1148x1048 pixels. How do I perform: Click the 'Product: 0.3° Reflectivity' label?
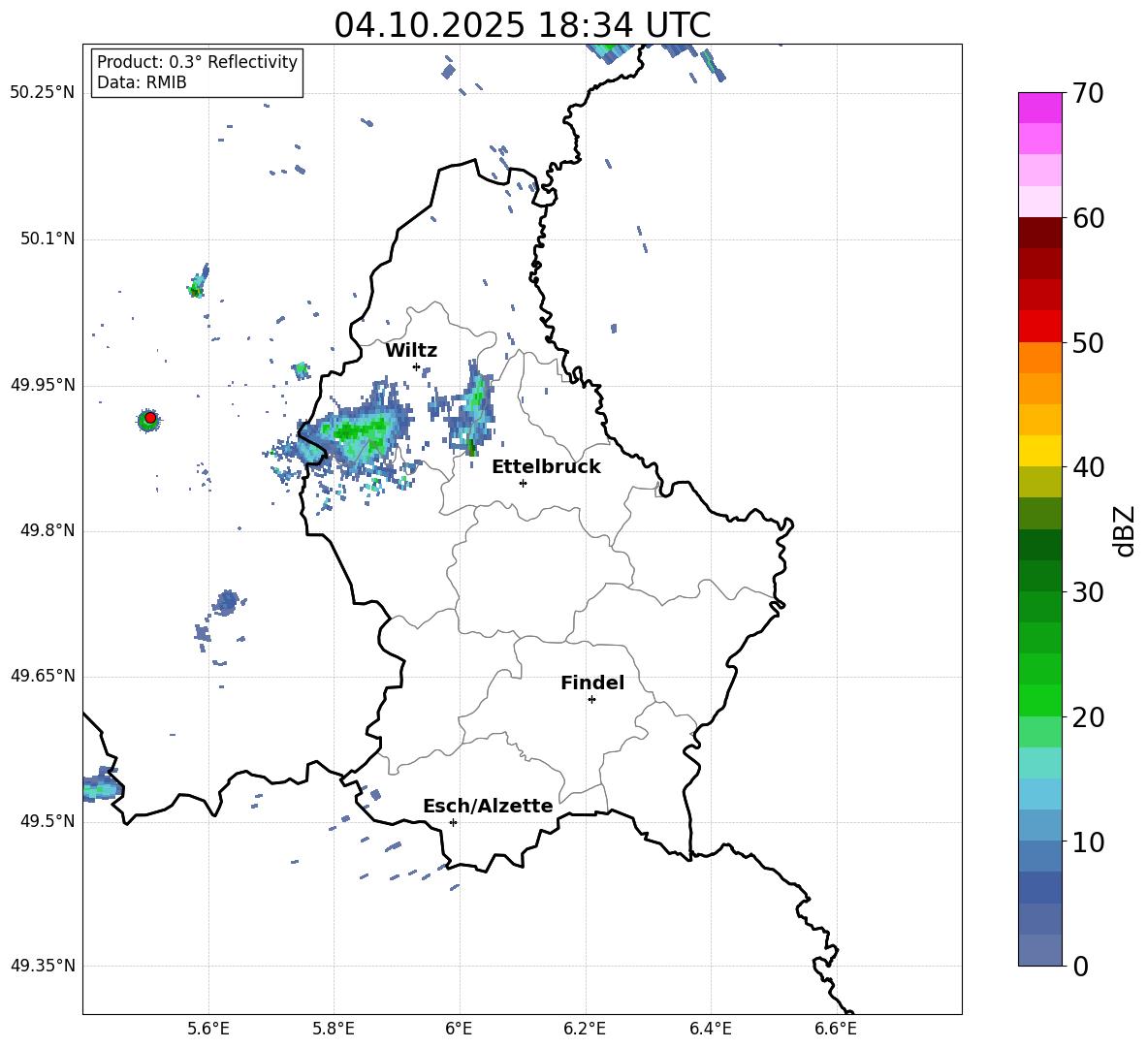(197, 62)
